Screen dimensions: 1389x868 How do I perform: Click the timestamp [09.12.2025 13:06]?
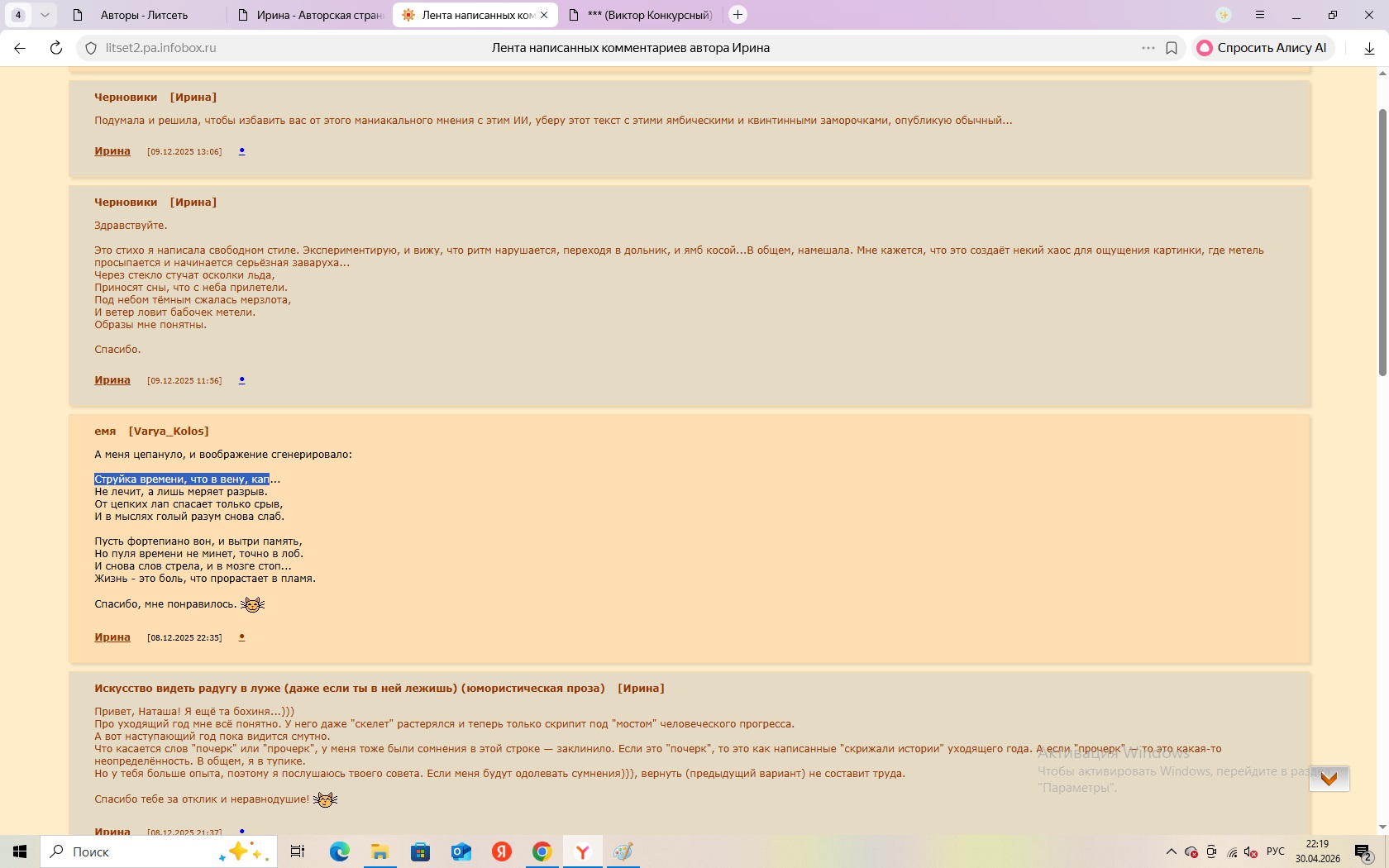[184, 151]
